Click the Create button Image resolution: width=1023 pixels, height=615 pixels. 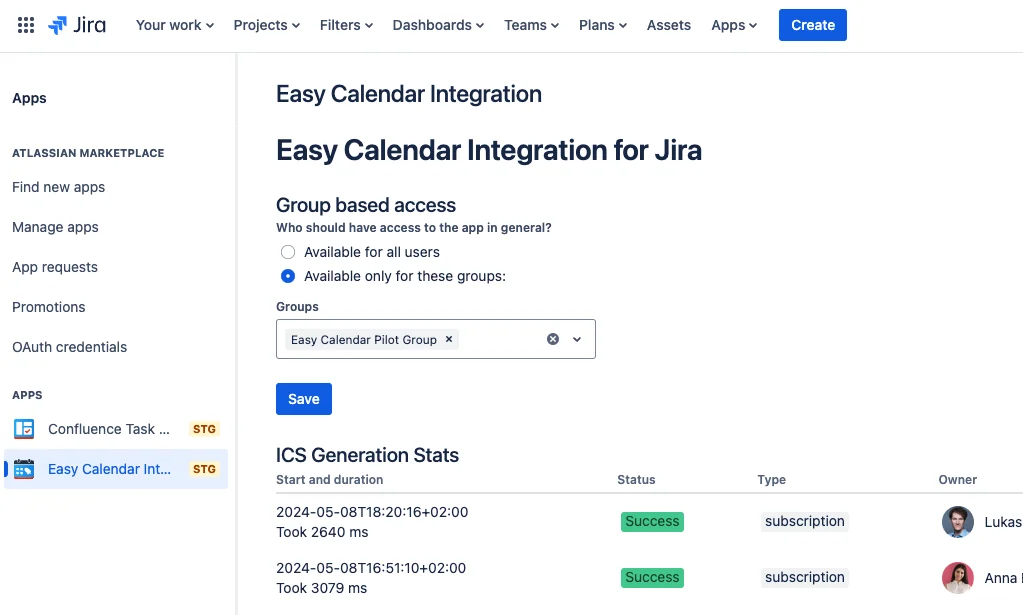coord(813,25)
